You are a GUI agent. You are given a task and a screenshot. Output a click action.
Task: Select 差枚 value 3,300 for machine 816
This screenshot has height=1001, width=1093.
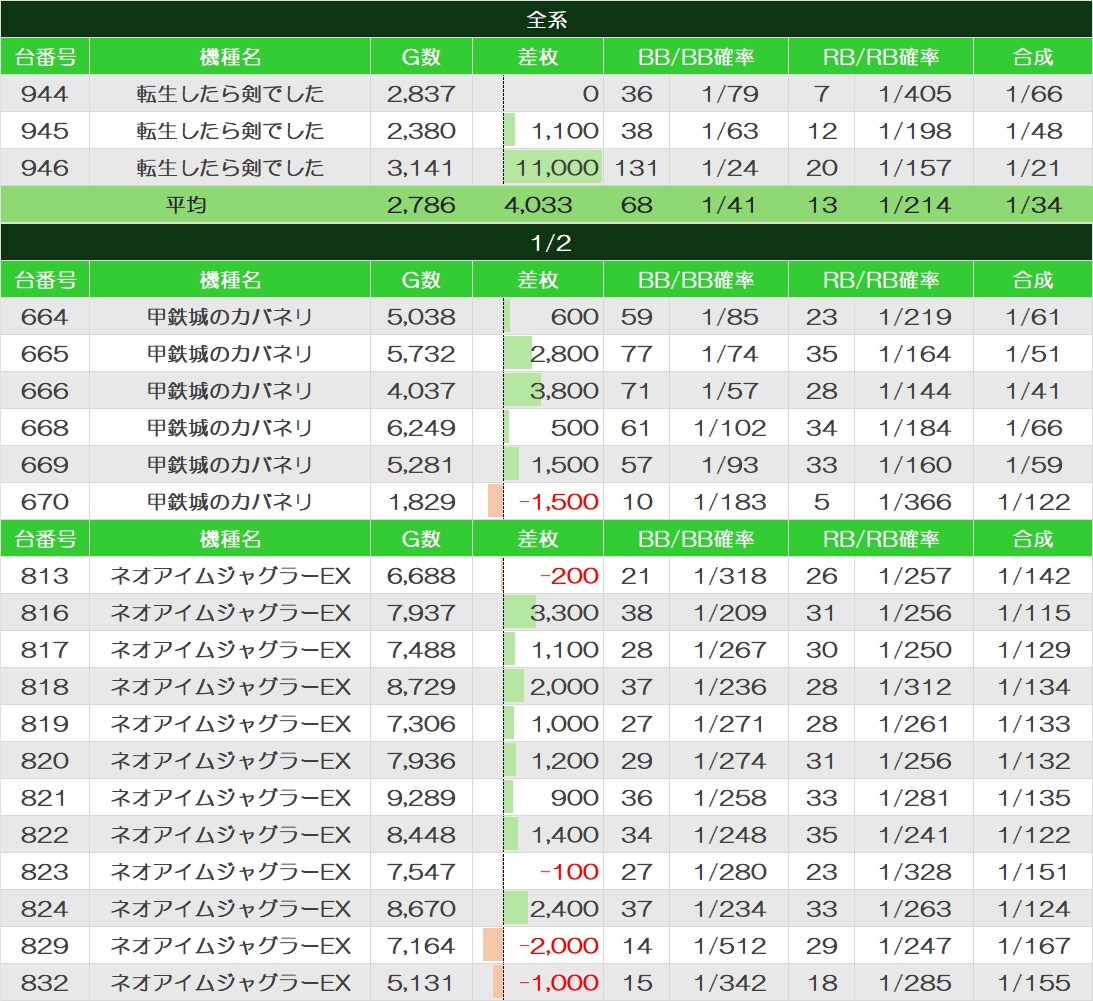click(537, 613)
